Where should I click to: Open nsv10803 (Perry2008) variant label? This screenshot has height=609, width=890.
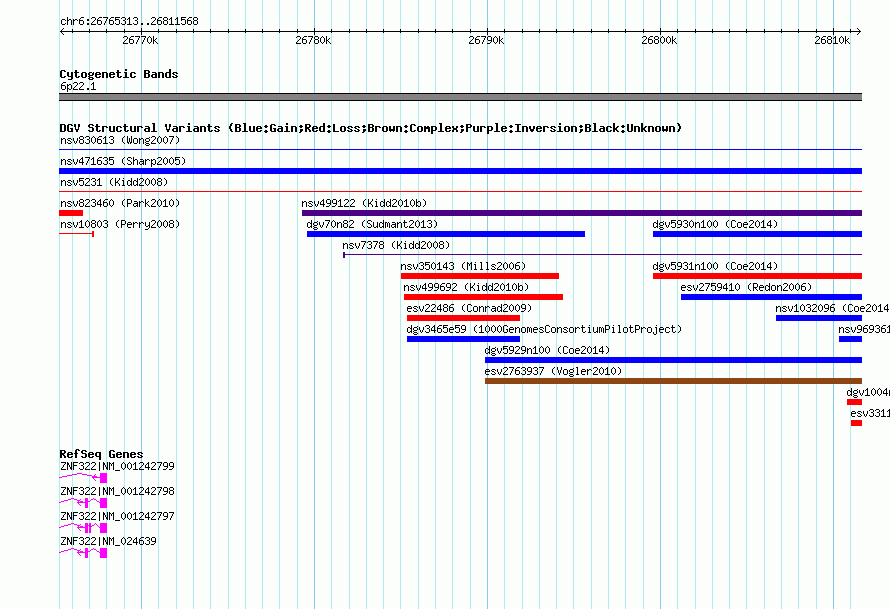[x=120, y=224]
